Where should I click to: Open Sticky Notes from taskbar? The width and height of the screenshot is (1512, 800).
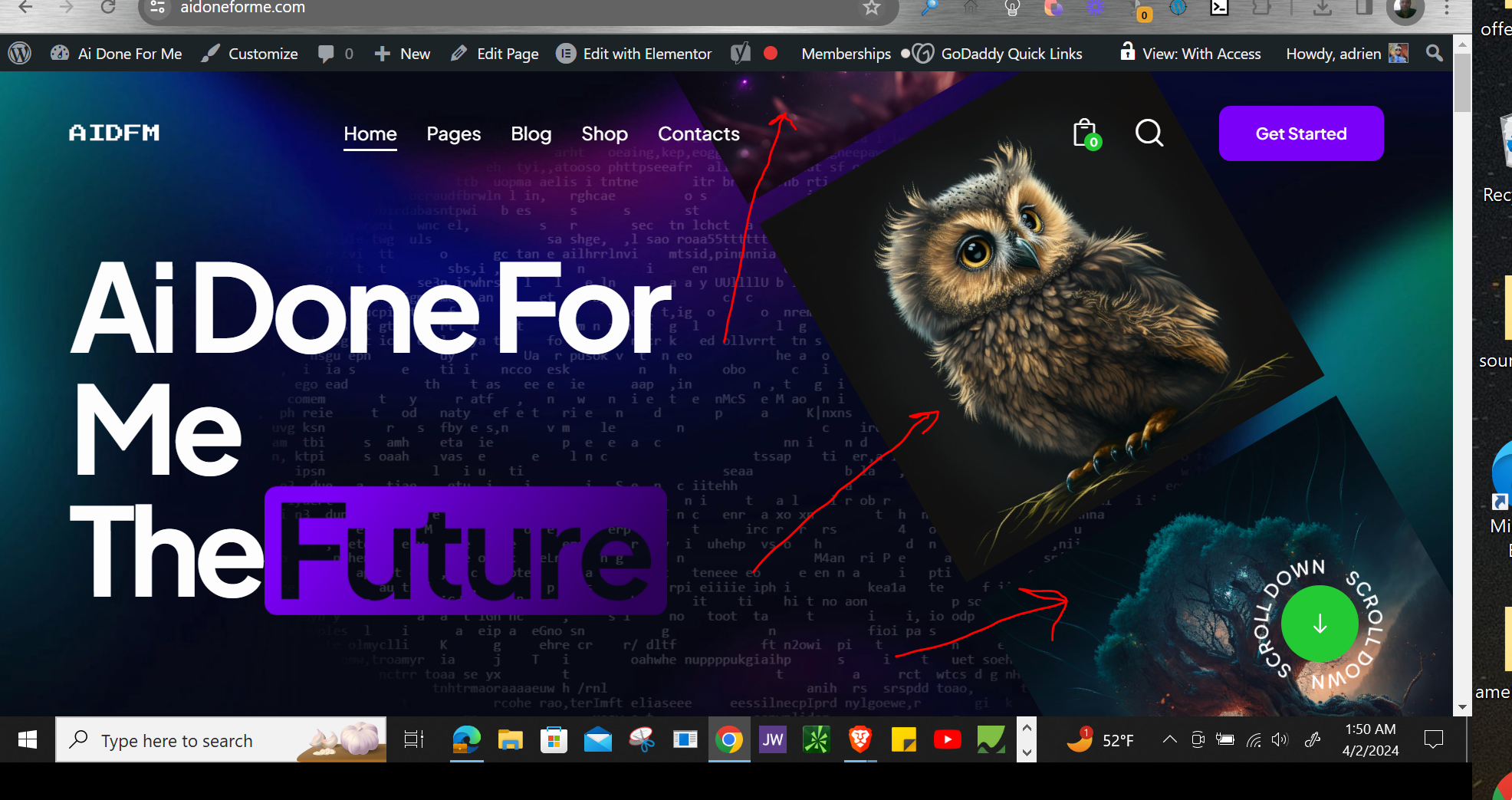(x=904, y=739)
